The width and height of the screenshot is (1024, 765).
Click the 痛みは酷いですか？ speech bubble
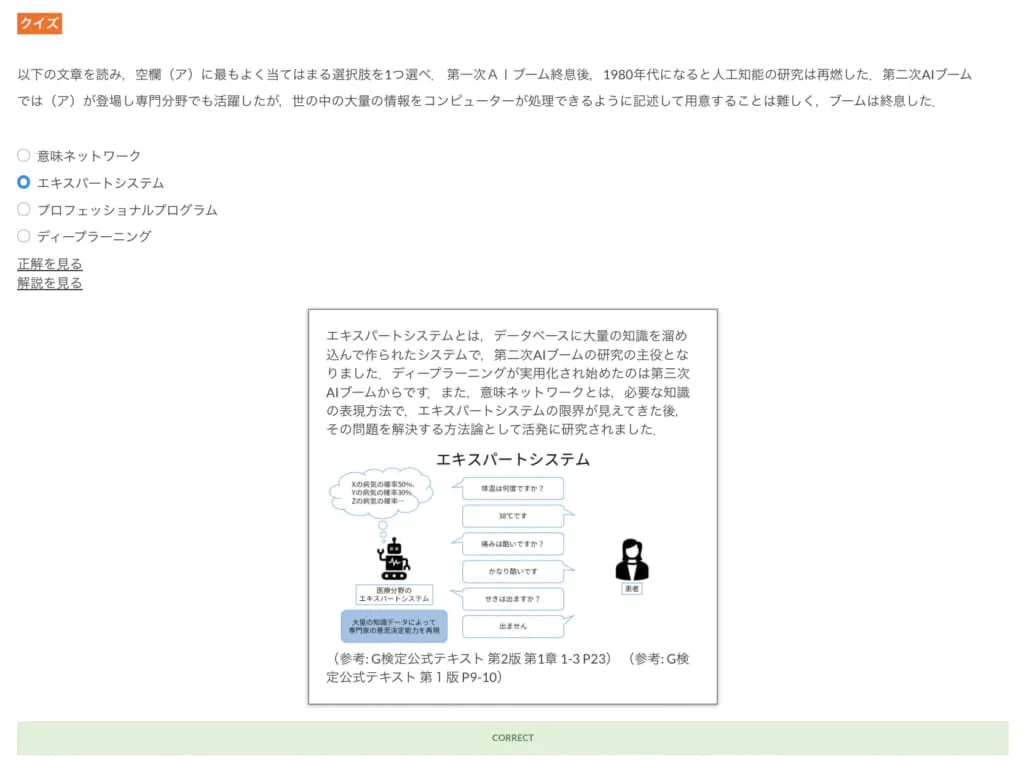click(512, 544)
